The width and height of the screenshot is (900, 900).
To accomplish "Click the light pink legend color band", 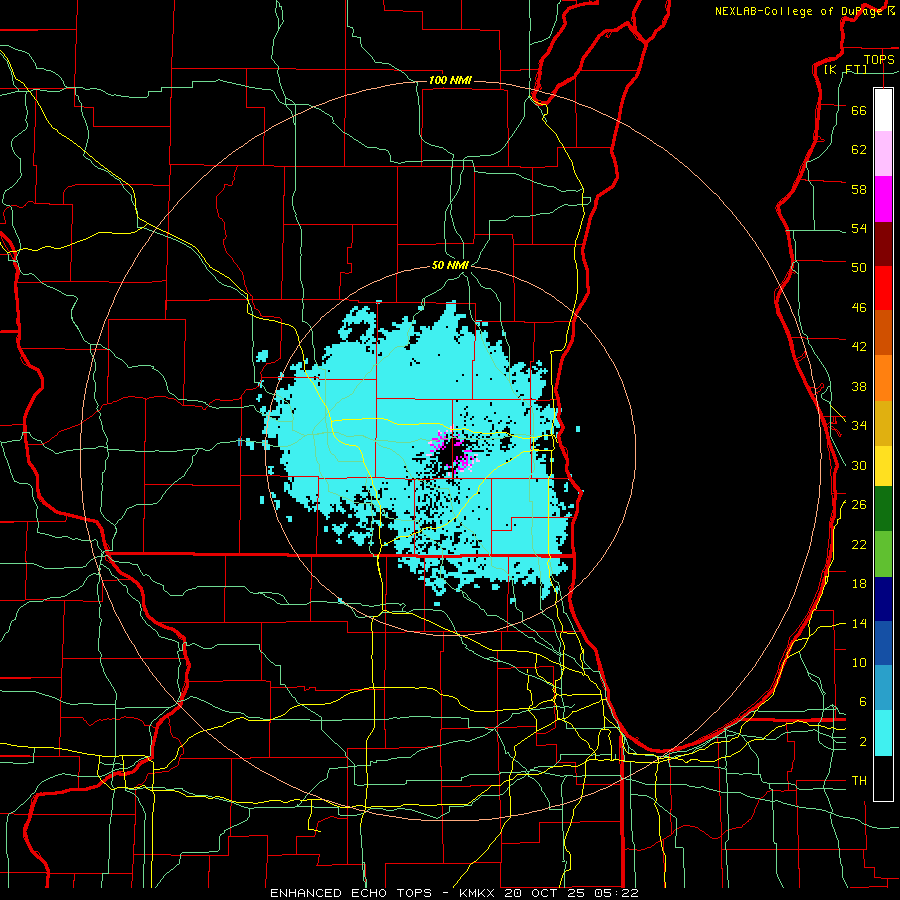I will click(883, 153).
